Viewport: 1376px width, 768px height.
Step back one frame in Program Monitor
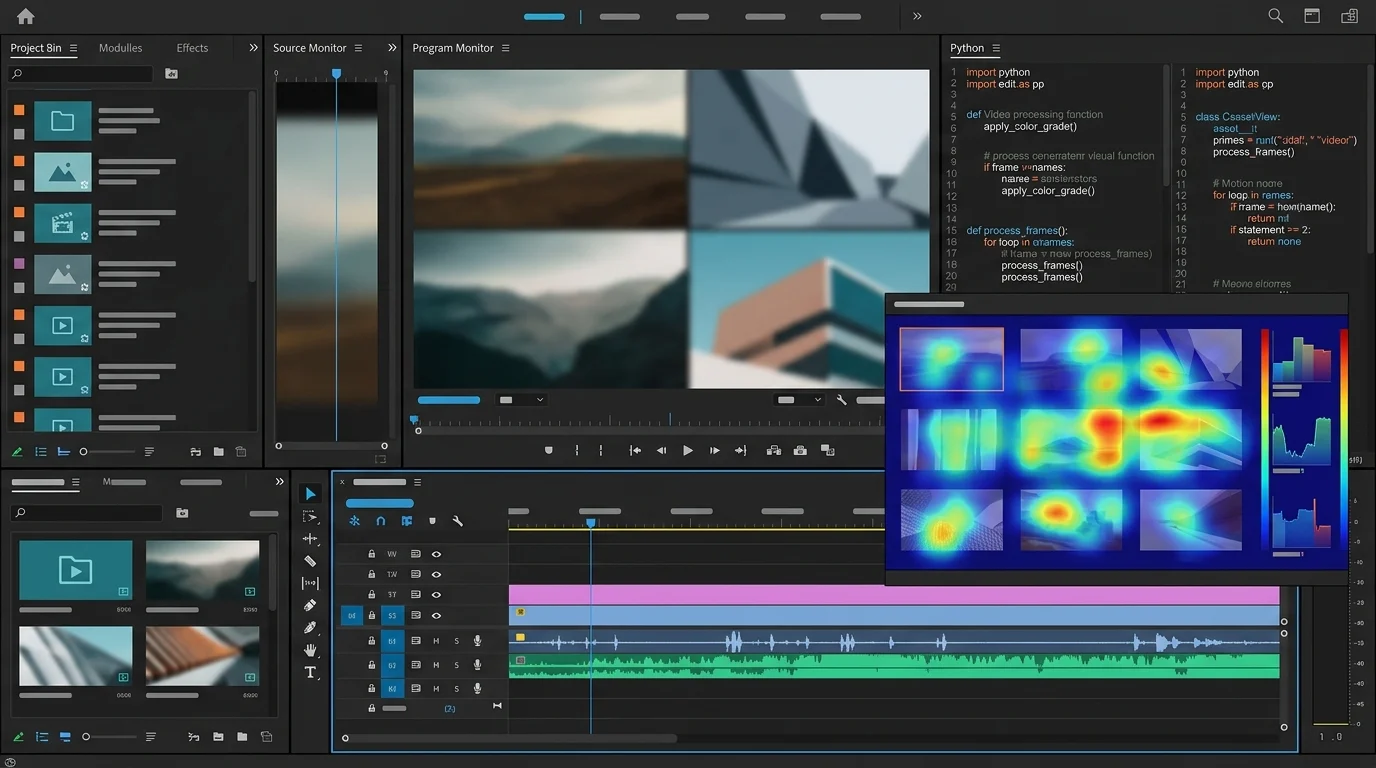pyautogui.click(x=661, y=451)
